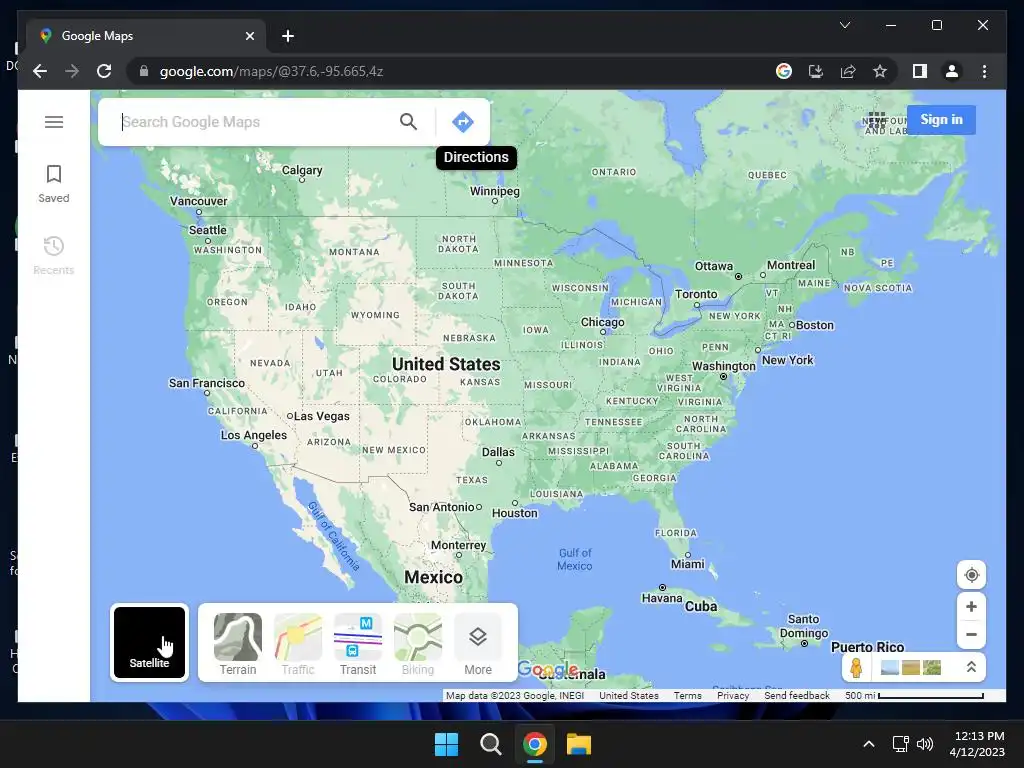The image size is (1024, 768).
Task: Click the Las Vegas label on map
Action: (321, 416)
